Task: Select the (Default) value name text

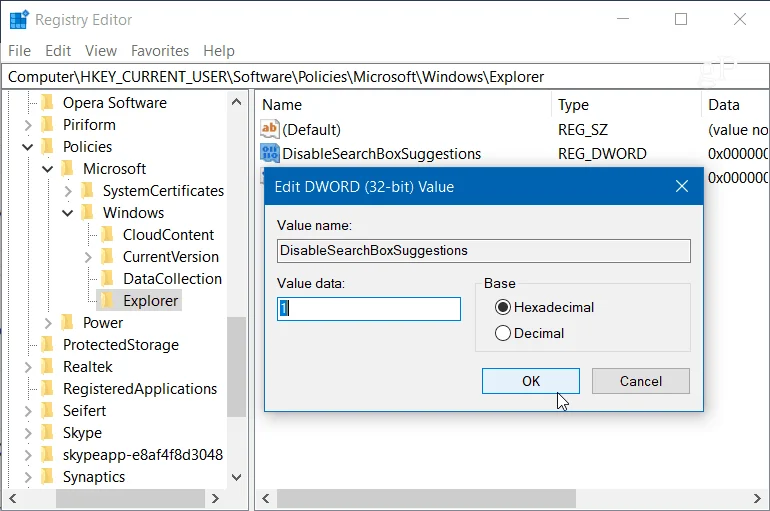Action: click(311, 130)
